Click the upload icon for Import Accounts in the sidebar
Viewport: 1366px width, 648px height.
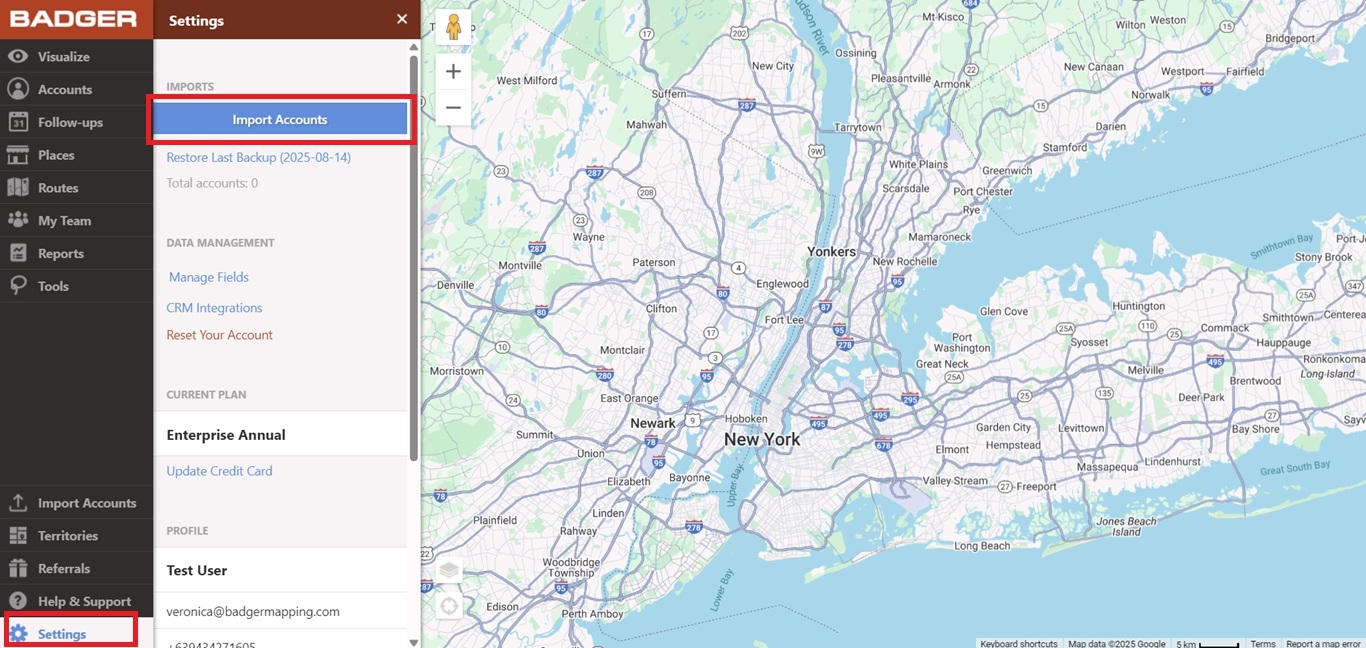tap(18, 502)
